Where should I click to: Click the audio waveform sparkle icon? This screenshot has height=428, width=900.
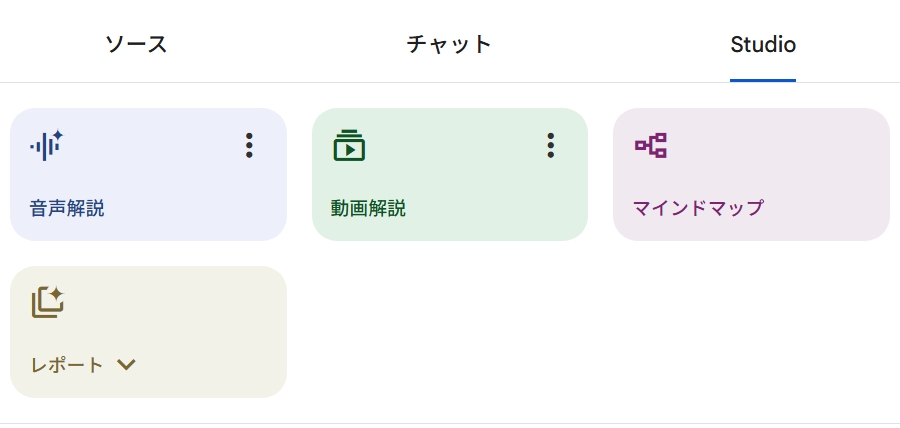pyautogui.click(x=46, y=146)
